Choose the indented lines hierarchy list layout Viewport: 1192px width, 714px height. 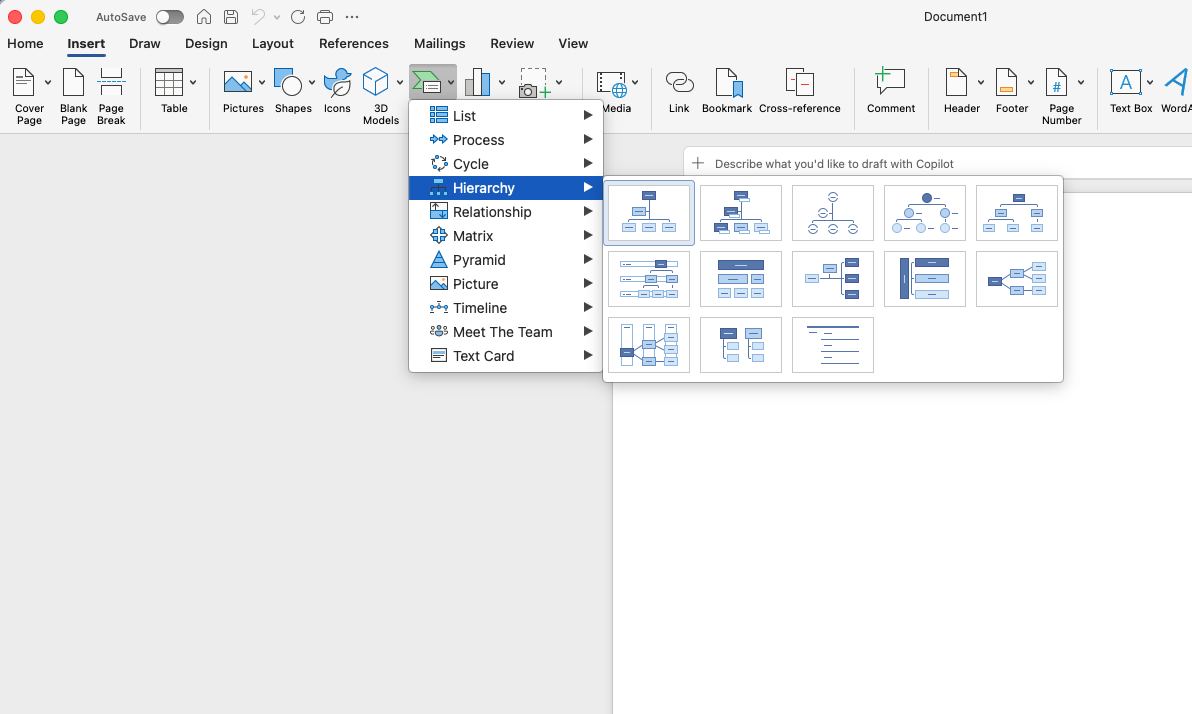click(x=833, y=345)
